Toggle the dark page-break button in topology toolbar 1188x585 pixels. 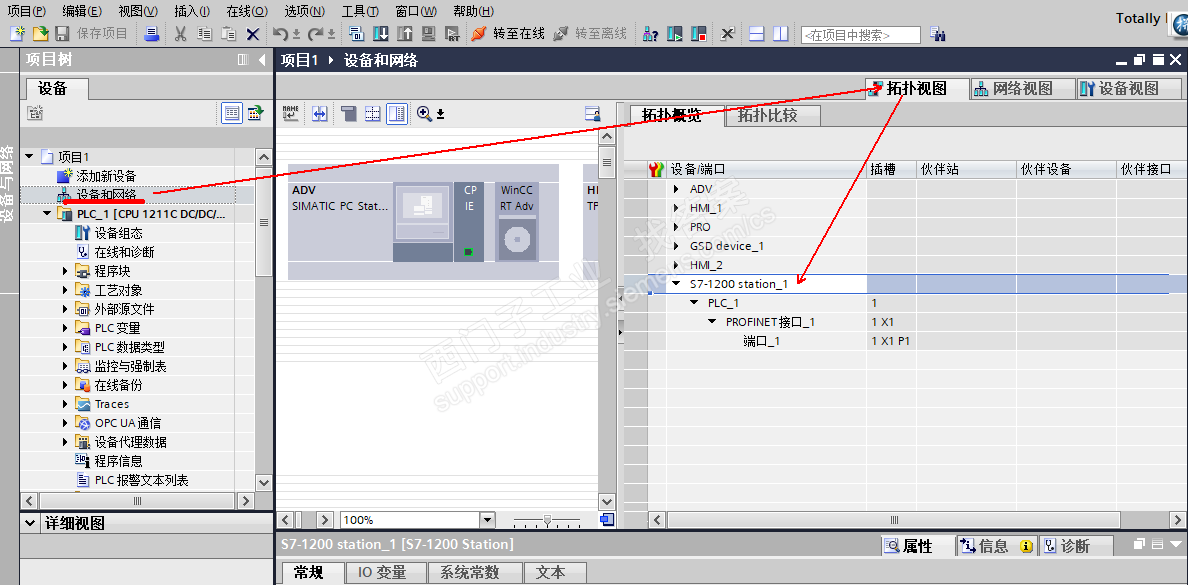click(x=348, y=114)
